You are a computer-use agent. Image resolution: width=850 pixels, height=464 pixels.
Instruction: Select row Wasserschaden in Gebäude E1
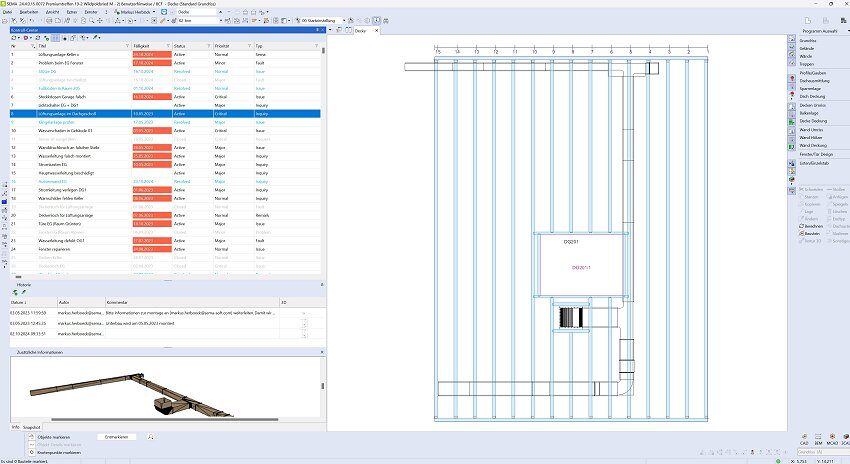tap(165, 131)
